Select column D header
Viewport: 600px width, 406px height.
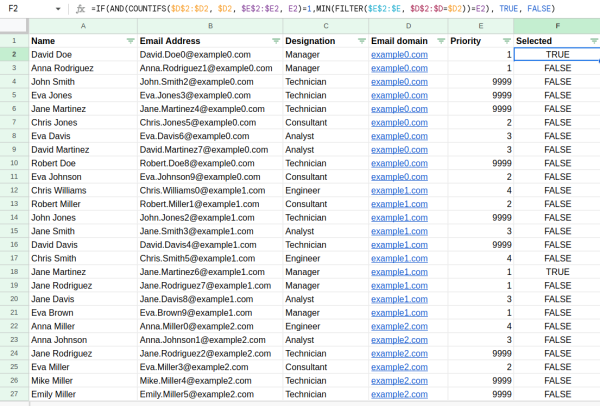[x=408, y=26]
